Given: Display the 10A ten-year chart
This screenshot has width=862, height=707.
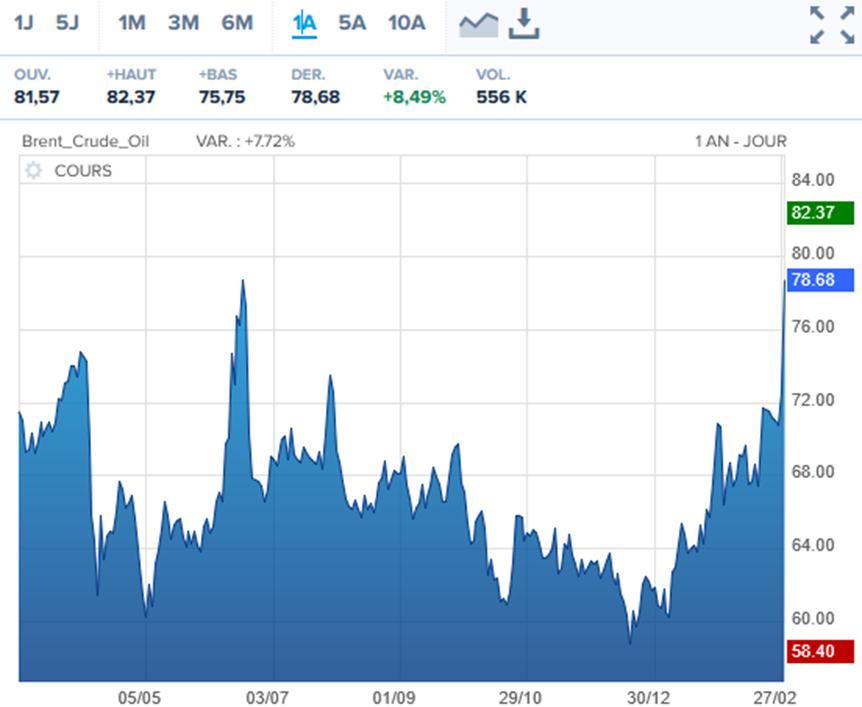Looking at the screenshot, I should click(406, 23).
